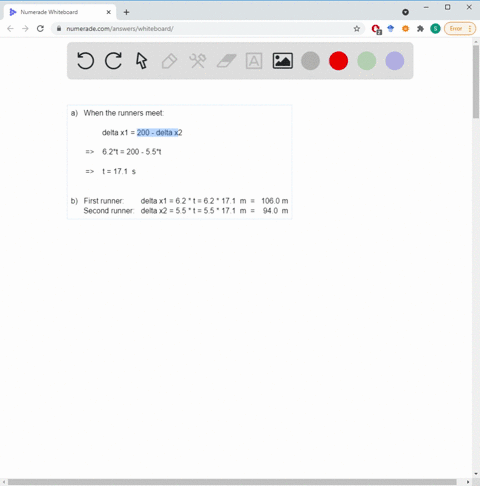The width and height of the screenshot is (480, 486).
Task: Open the orange gear extension icon
Action: pyautogui.click(x=405, y=29)
